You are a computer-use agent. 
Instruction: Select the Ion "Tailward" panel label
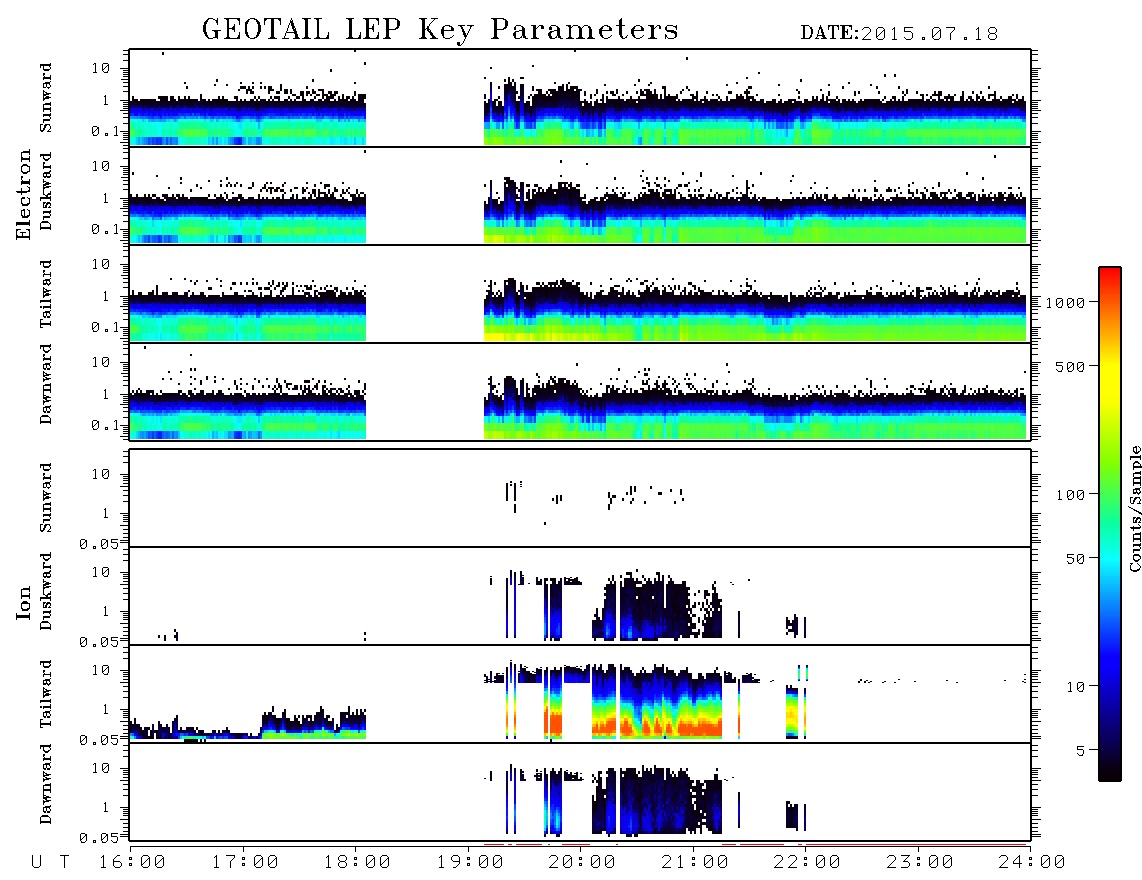46,694
